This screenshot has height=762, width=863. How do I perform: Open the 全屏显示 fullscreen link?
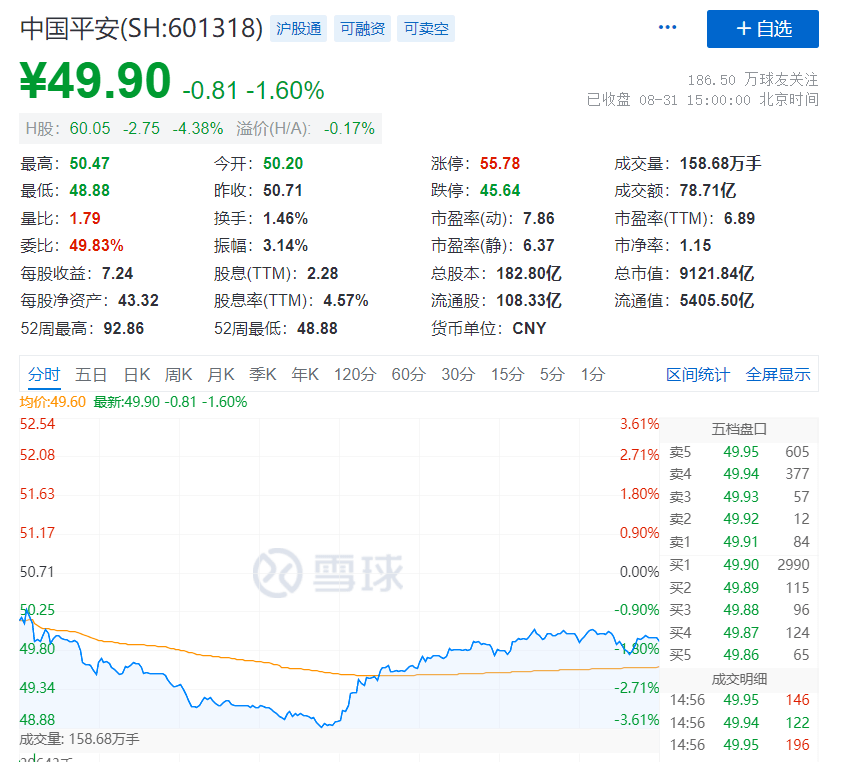click(x=778, y=375)
